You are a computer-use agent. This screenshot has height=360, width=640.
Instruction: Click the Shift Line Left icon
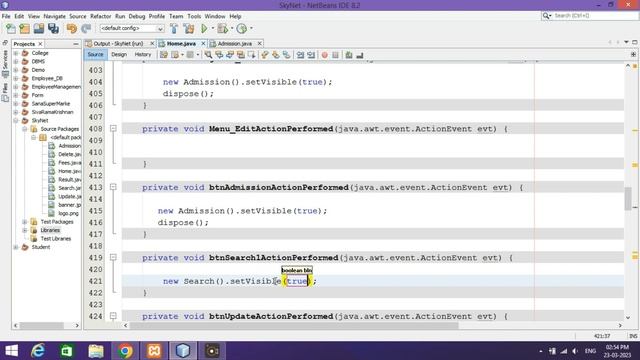tap(300, 55)
